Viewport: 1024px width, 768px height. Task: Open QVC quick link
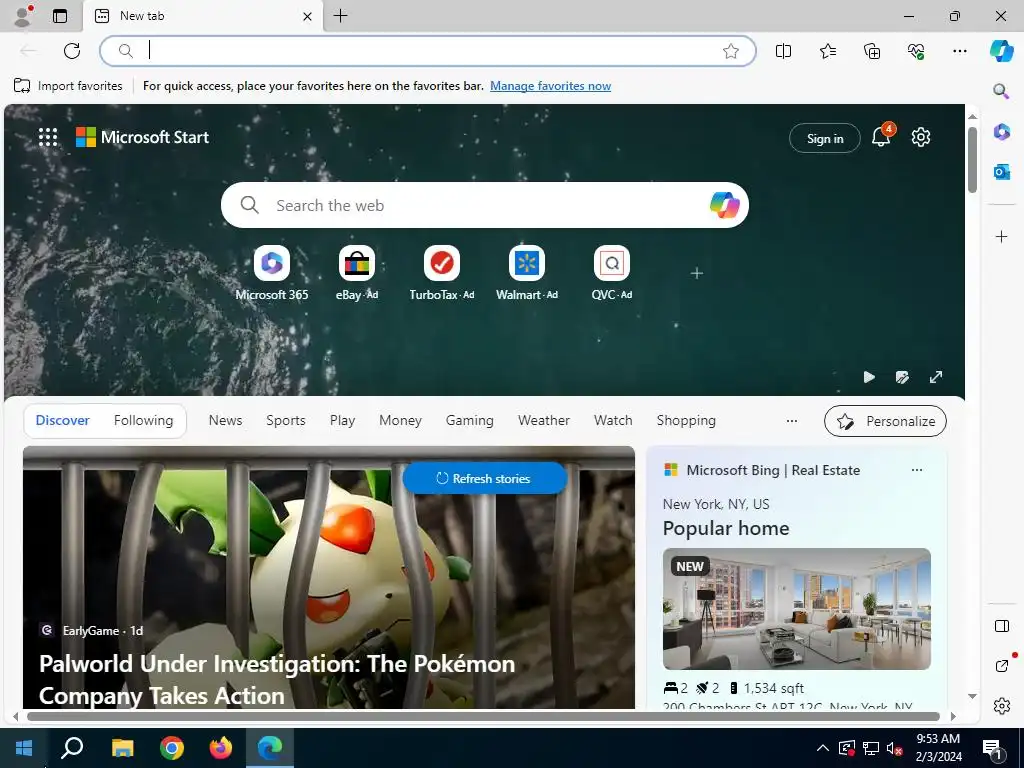point(611,273)
